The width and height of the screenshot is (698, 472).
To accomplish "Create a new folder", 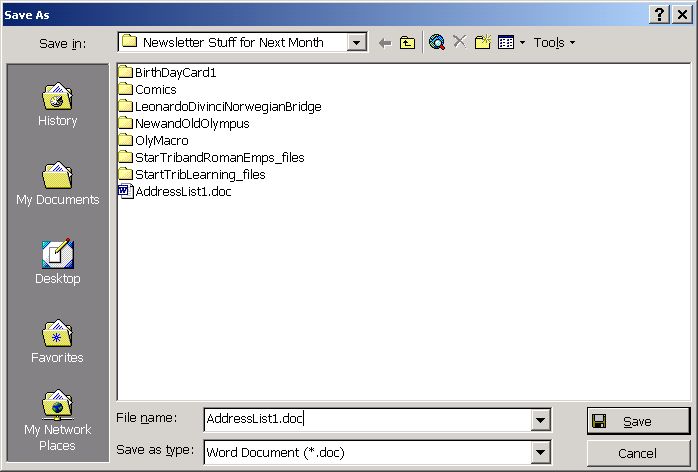I will tap(483, 42).
